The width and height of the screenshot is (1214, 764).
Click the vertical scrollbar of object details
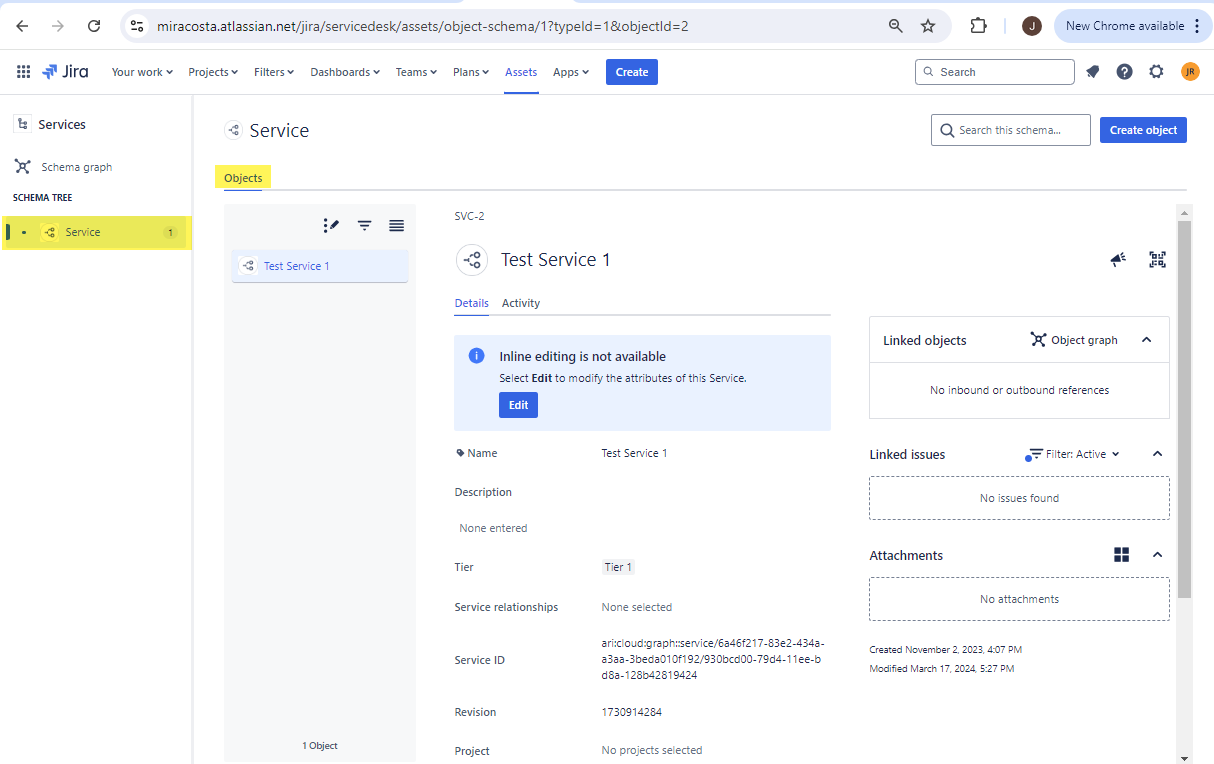pyautogui.click(x=1184, y=410)
